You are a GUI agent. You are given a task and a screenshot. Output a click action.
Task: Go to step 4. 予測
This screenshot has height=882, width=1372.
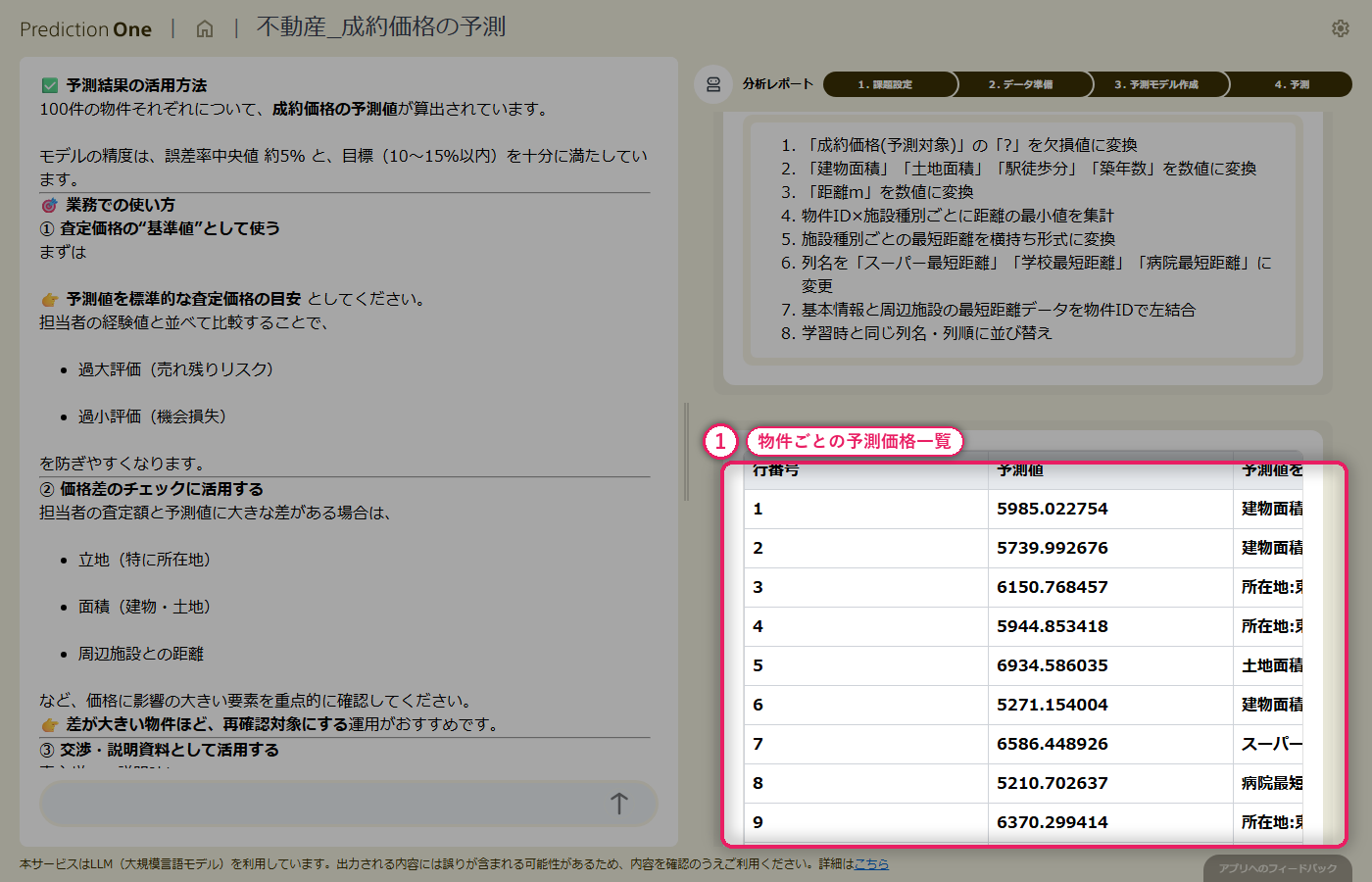[x=1290, y=84]
